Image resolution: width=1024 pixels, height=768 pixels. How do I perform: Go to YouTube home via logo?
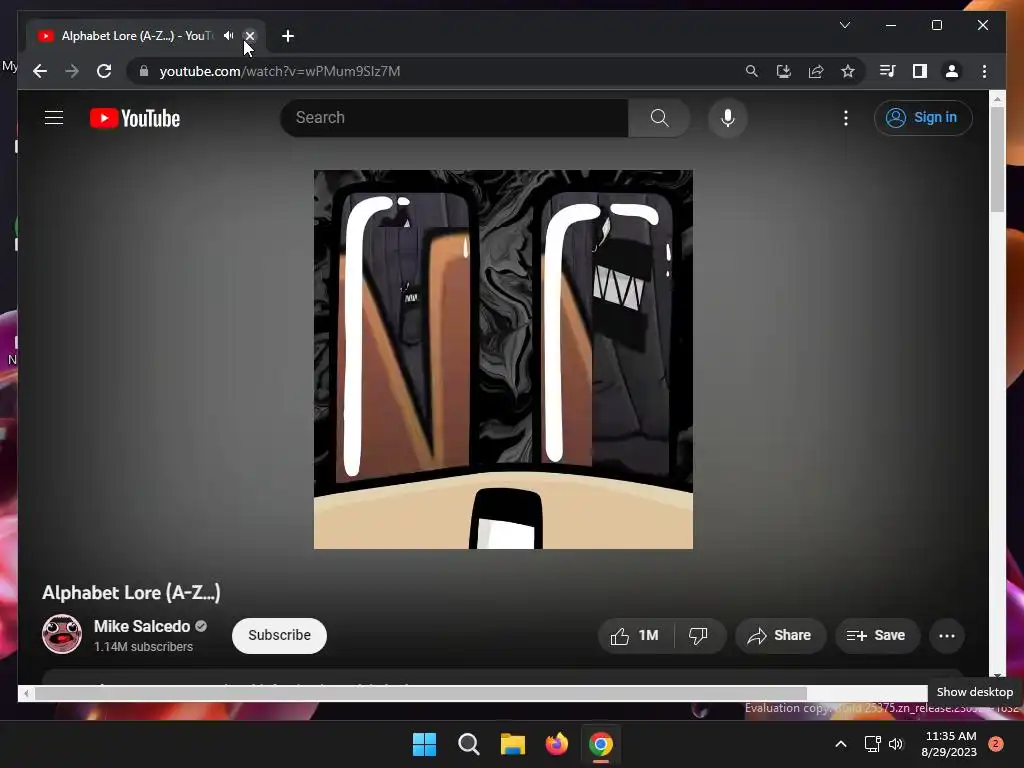pyautogui.click(x=135, y=118)
